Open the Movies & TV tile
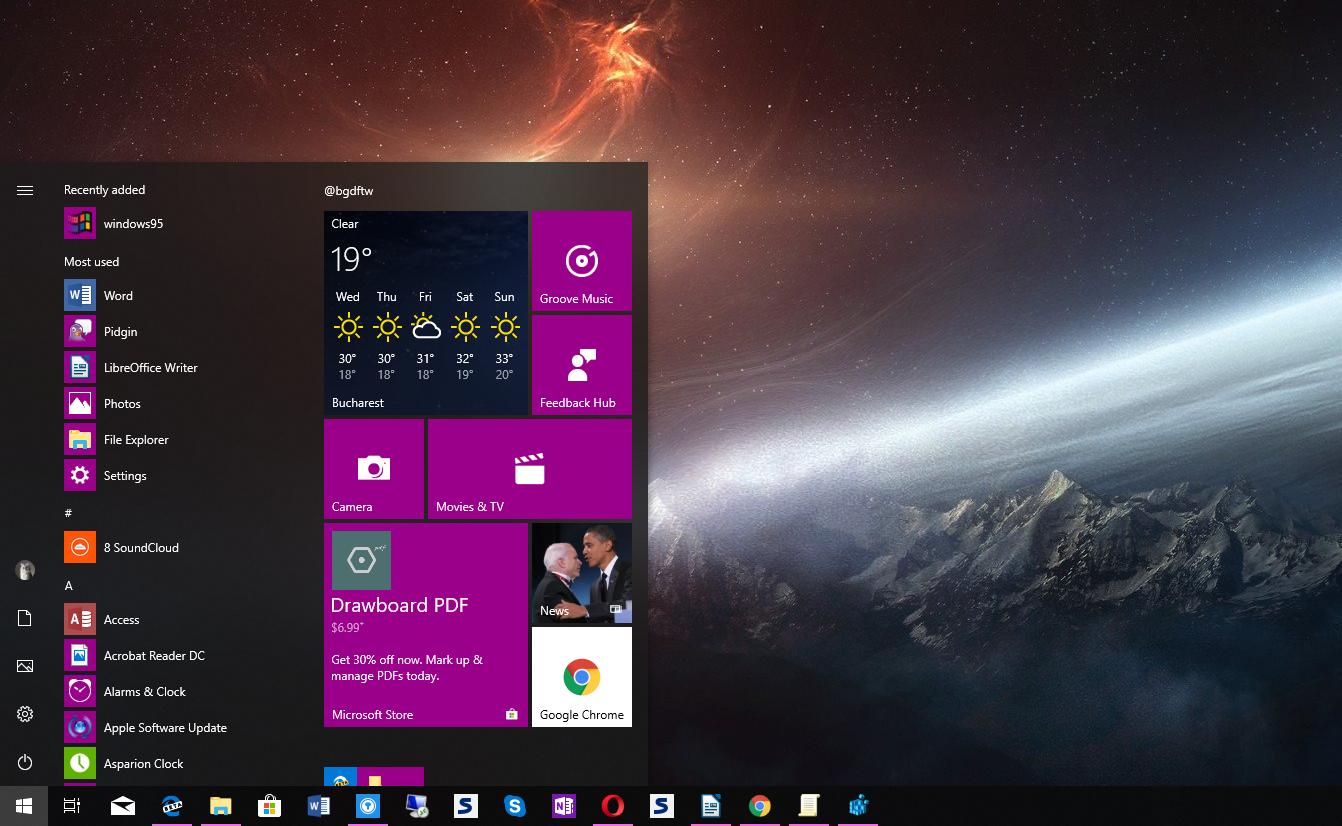Screen dimensions: 1342x826 (530, 469)
